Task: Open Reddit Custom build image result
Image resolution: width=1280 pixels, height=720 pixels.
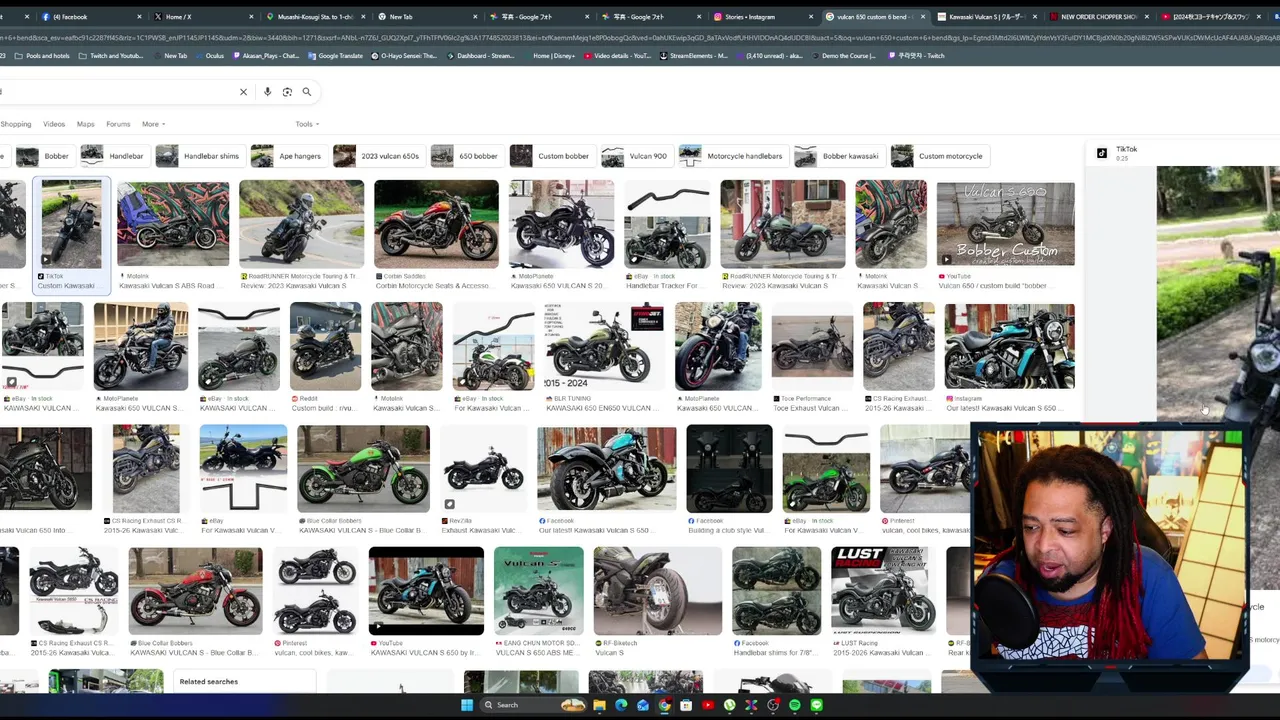Action: (x=325, y=346)
